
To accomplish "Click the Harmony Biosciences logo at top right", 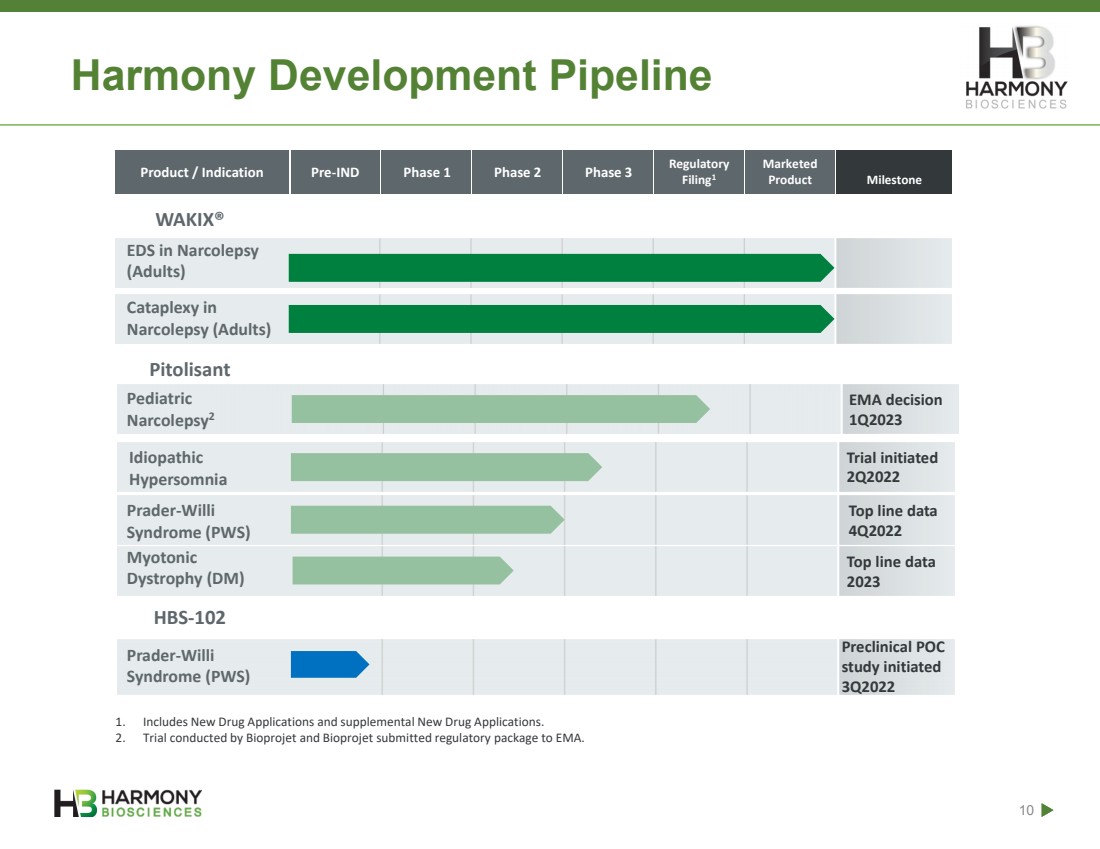I will click(x=1016, y=68).
